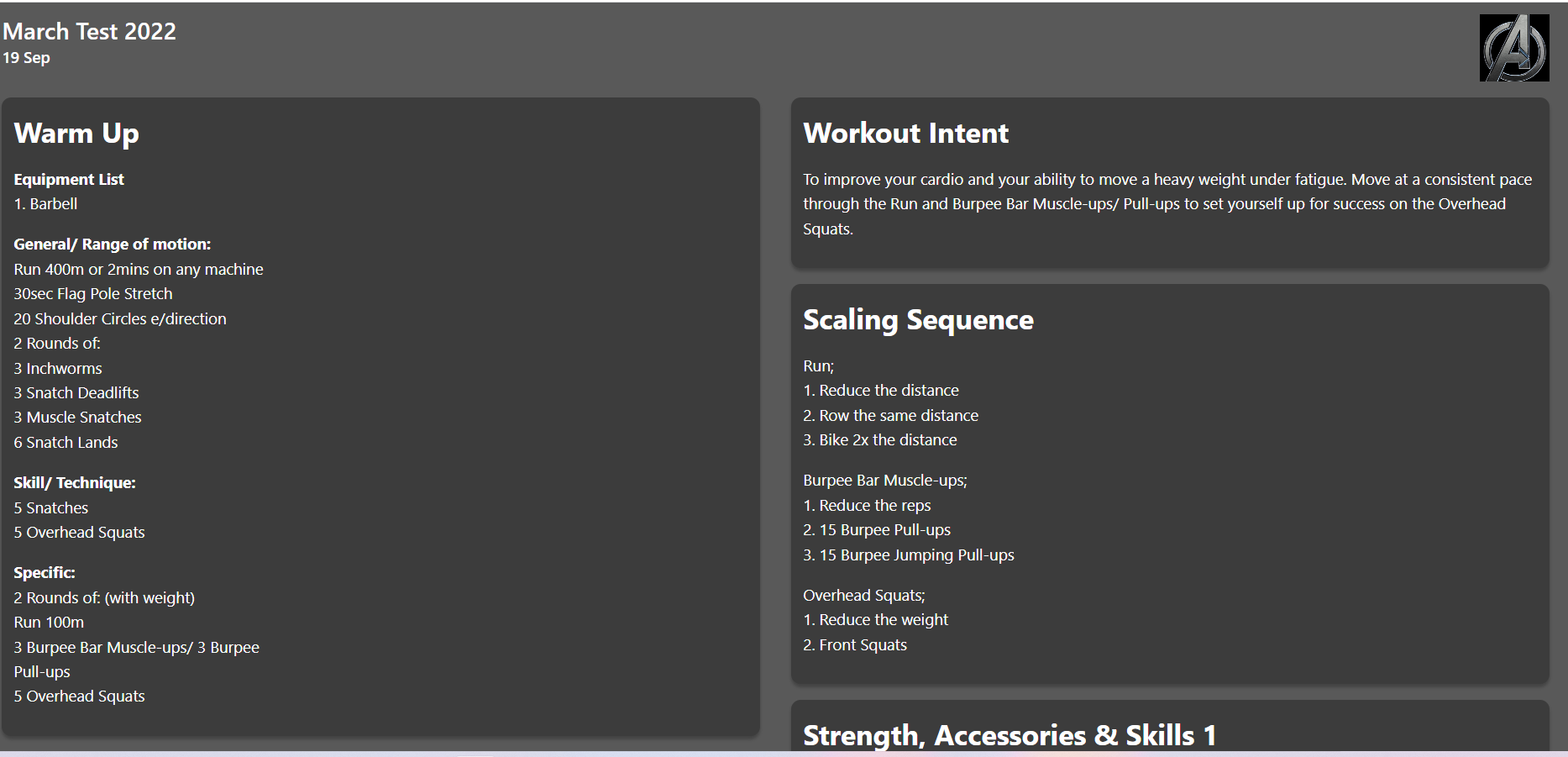Select the Front Squats scaling option
Image resolution: width=1568 pixels, height=757 pixels.
[855, 645]
